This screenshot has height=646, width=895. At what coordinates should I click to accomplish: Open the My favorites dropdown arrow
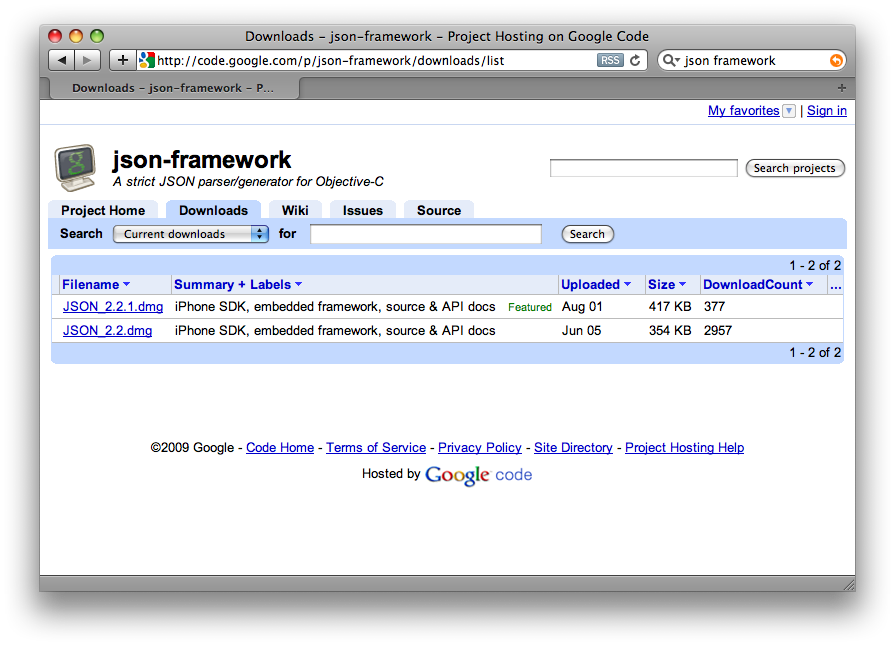(x=789, y=111)
